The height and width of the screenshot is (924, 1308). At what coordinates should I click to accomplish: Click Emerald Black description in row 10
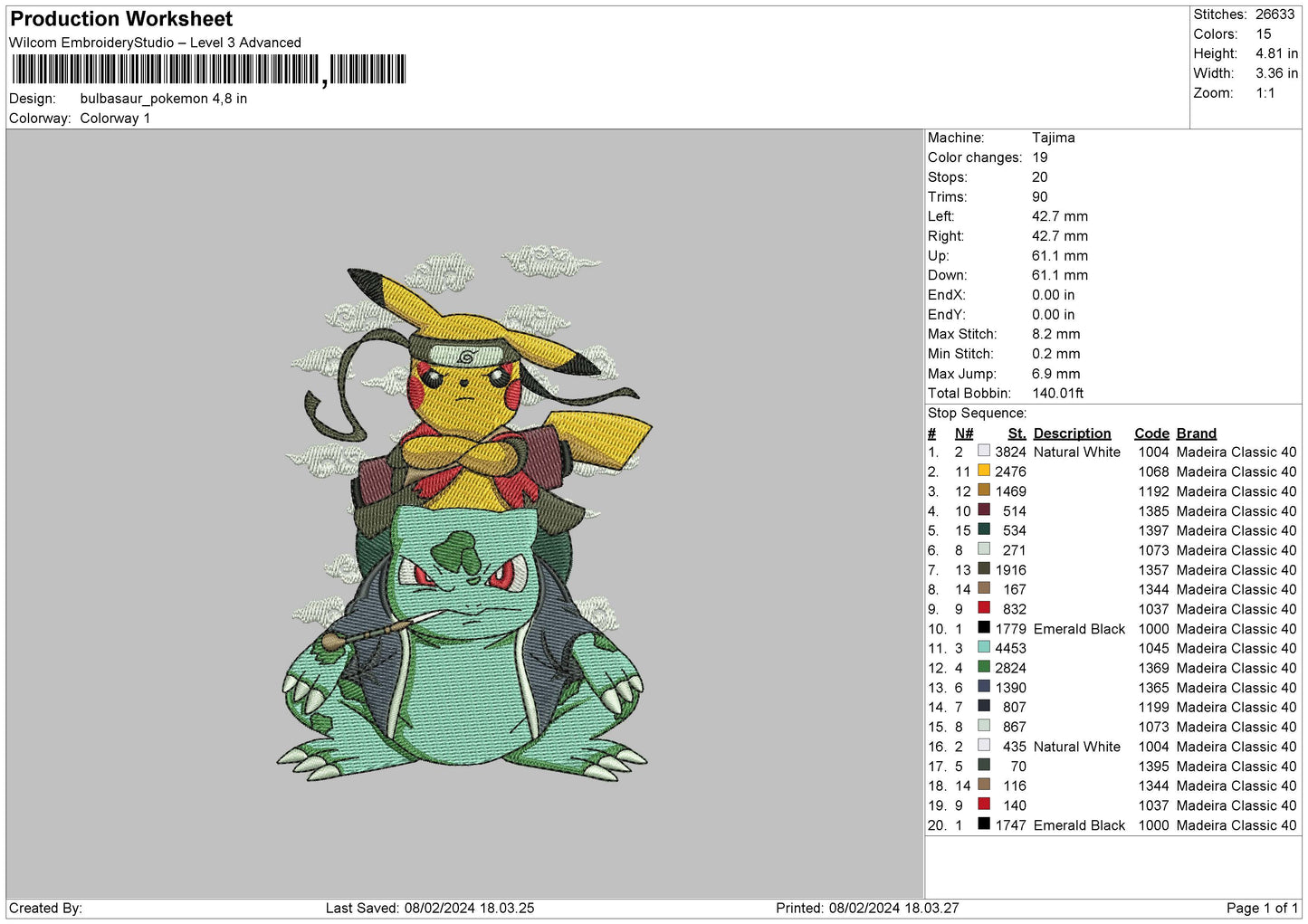[x=1079, y=629]
